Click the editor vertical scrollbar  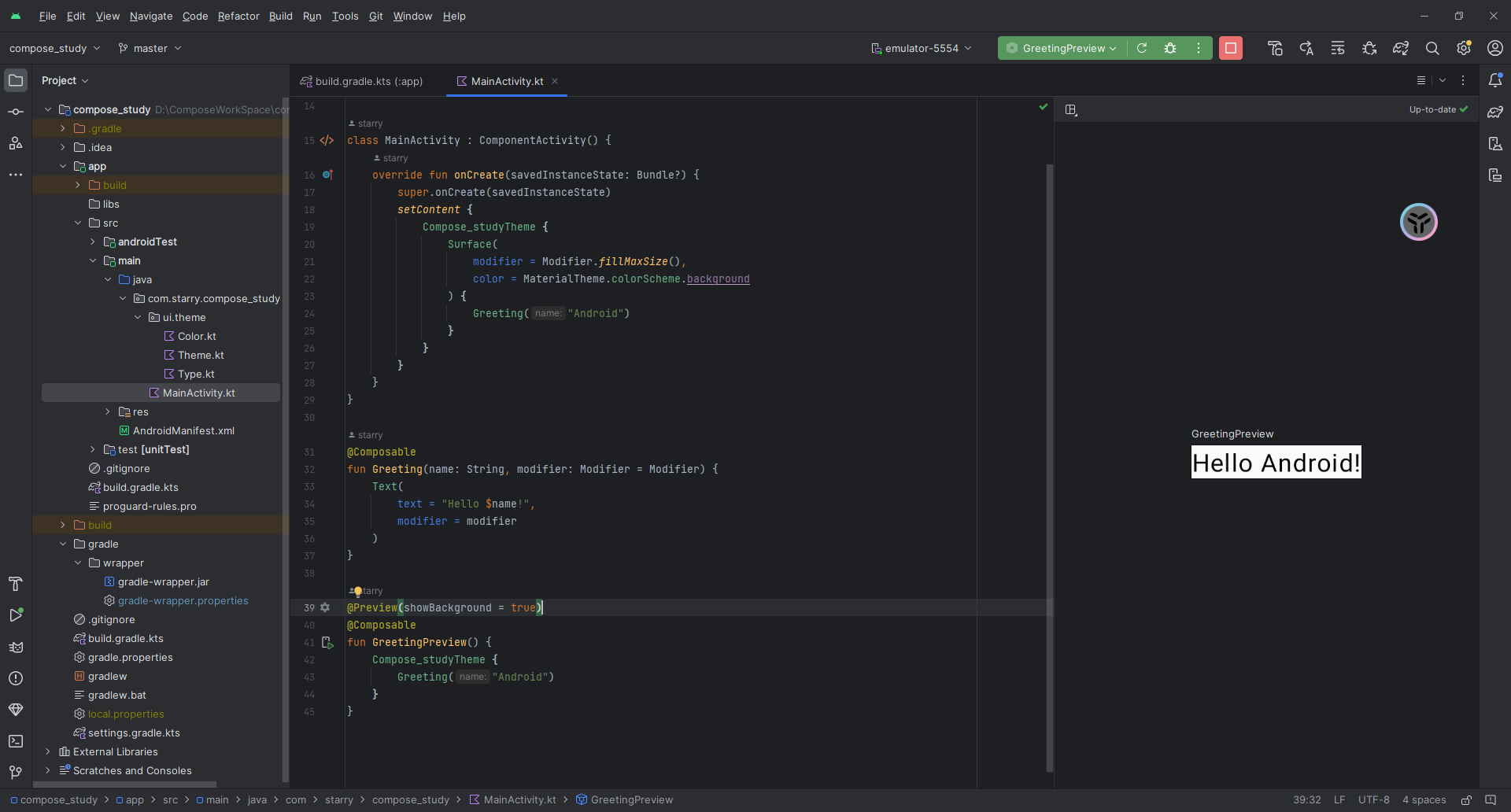1050,468
